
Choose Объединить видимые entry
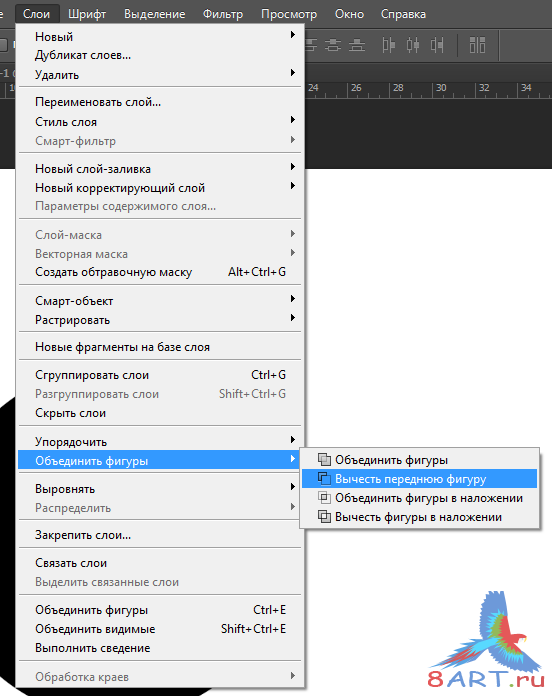(x=160, y=629)
